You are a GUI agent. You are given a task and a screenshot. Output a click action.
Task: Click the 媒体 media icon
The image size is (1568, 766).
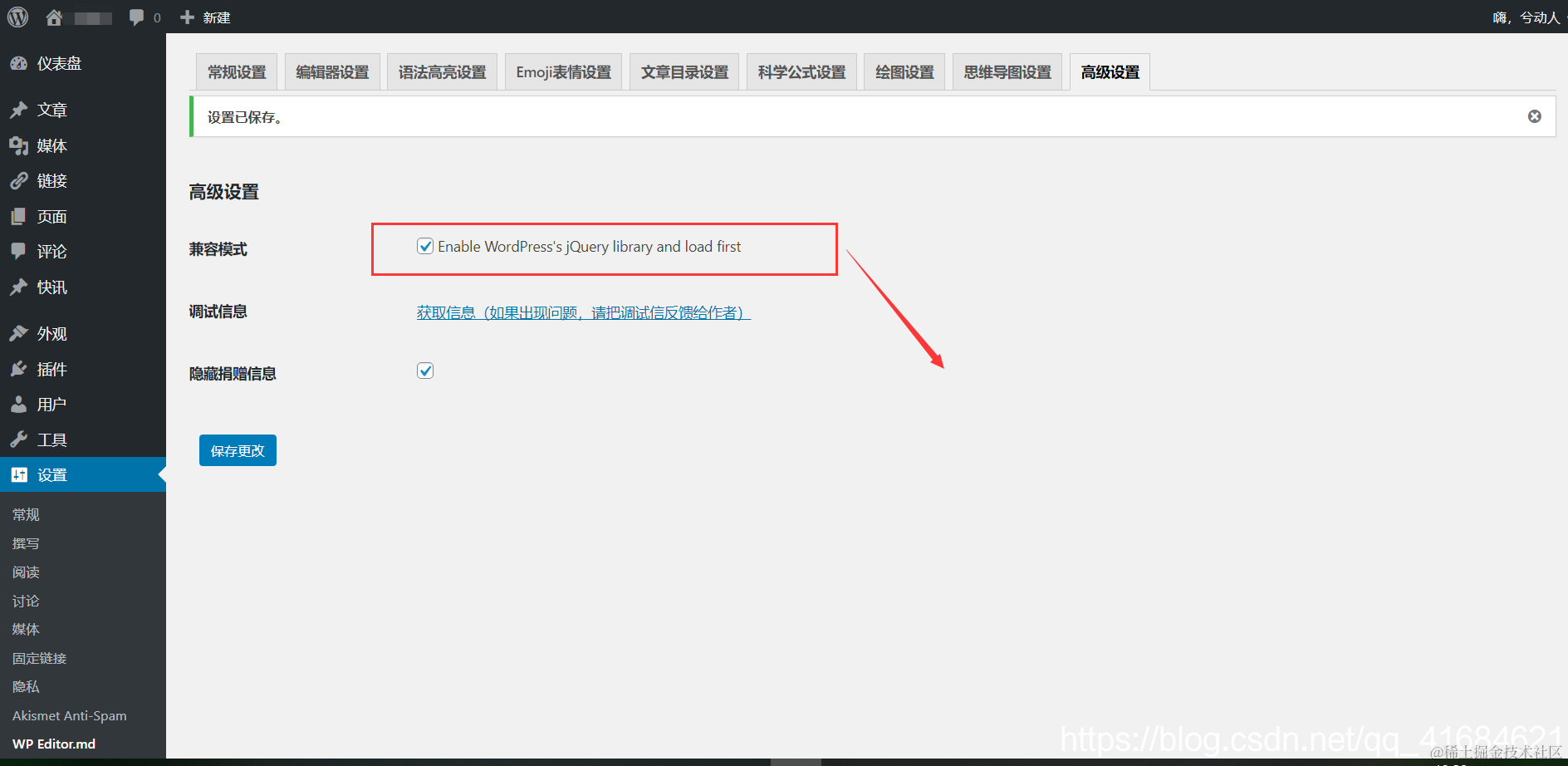(x=19, y=146)
